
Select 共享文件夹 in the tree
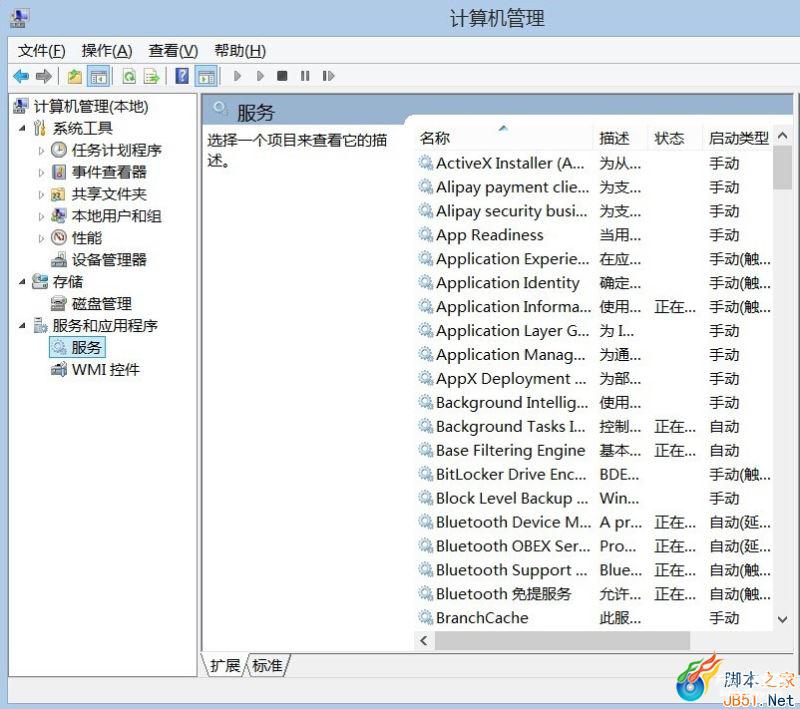pyautogui.click(x=109, y=194)
